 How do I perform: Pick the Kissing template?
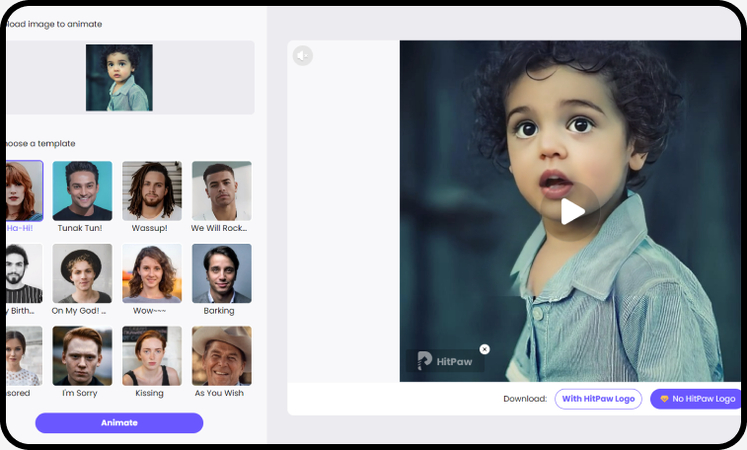point(152,356)
